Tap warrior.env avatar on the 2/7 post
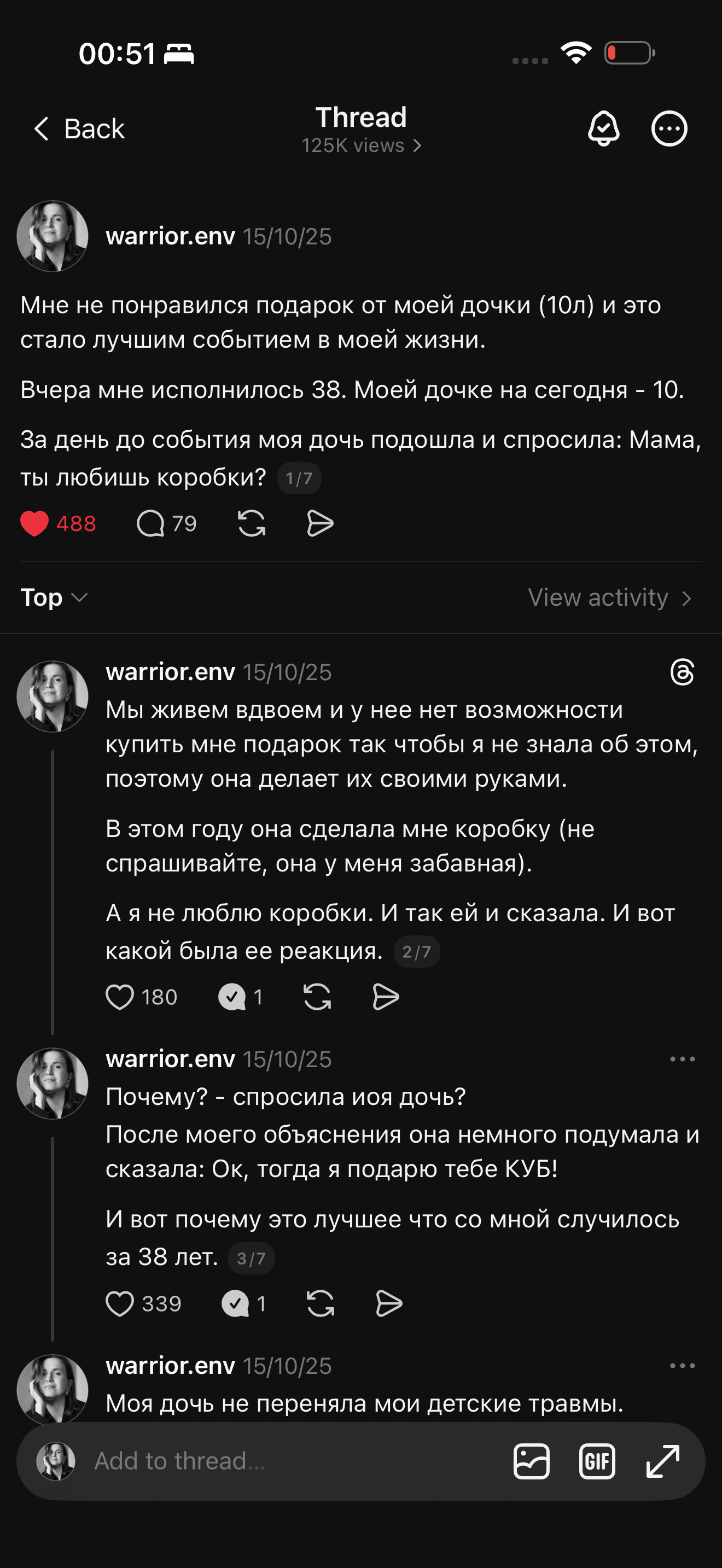The image size is (722, 1568). [53, 697]
